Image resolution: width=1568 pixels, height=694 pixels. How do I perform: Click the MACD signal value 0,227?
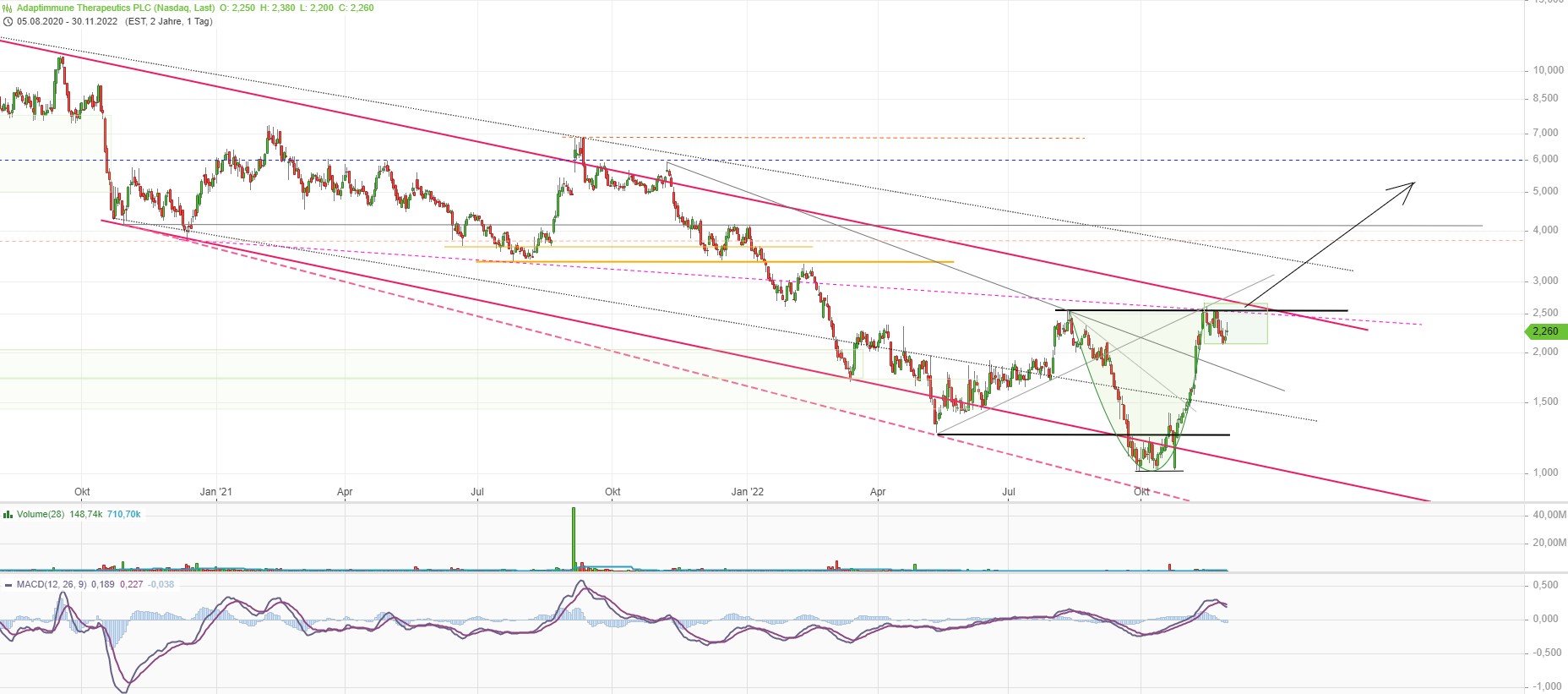tap(132, 584)
